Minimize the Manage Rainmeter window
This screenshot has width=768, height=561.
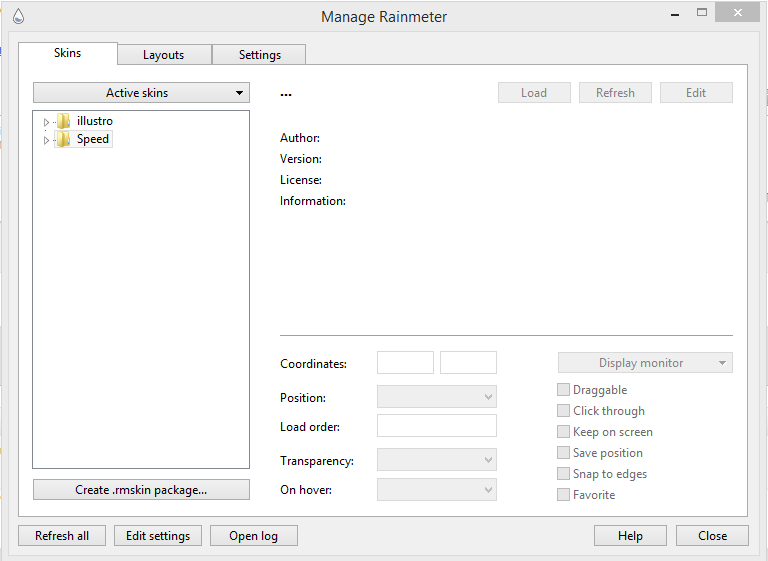(x=675, y=15)
